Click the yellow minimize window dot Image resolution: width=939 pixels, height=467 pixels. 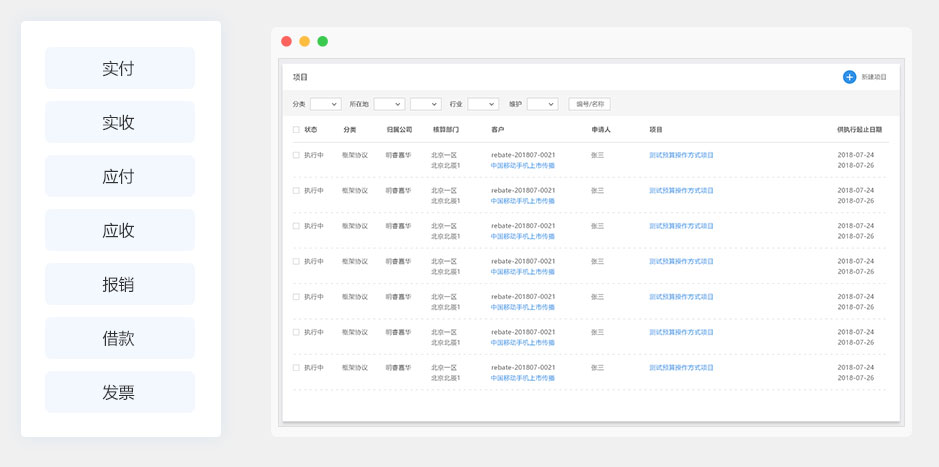point(304,41)
